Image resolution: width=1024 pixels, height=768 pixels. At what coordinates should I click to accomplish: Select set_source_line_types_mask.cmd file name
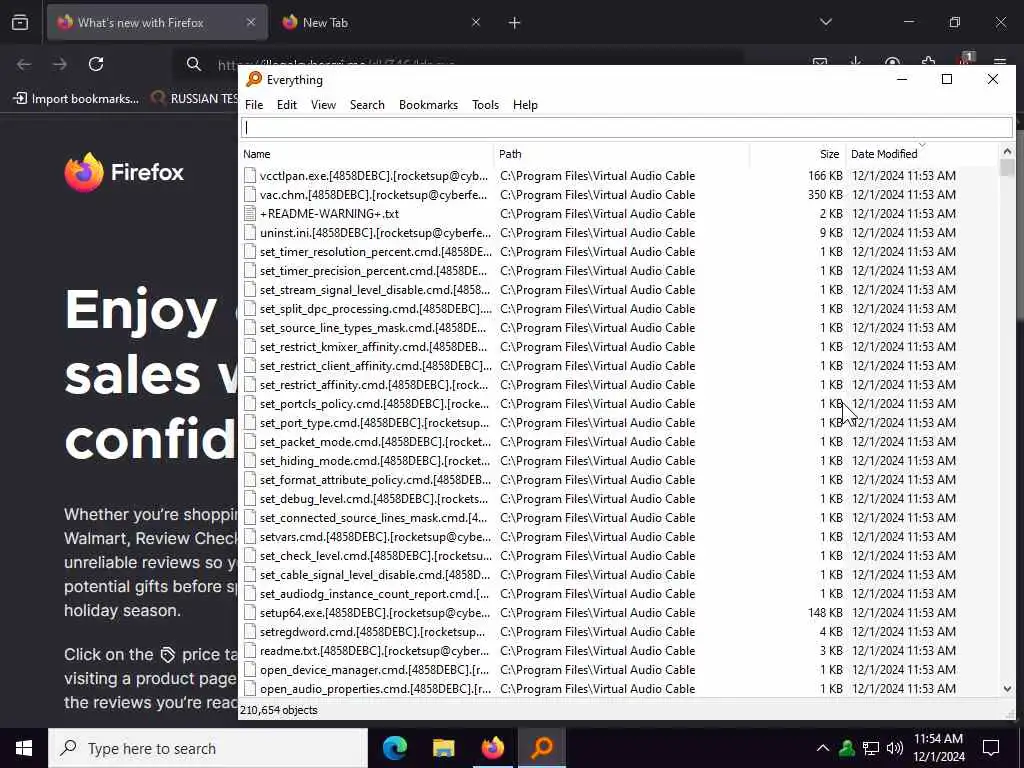click(x=373, y=328)
